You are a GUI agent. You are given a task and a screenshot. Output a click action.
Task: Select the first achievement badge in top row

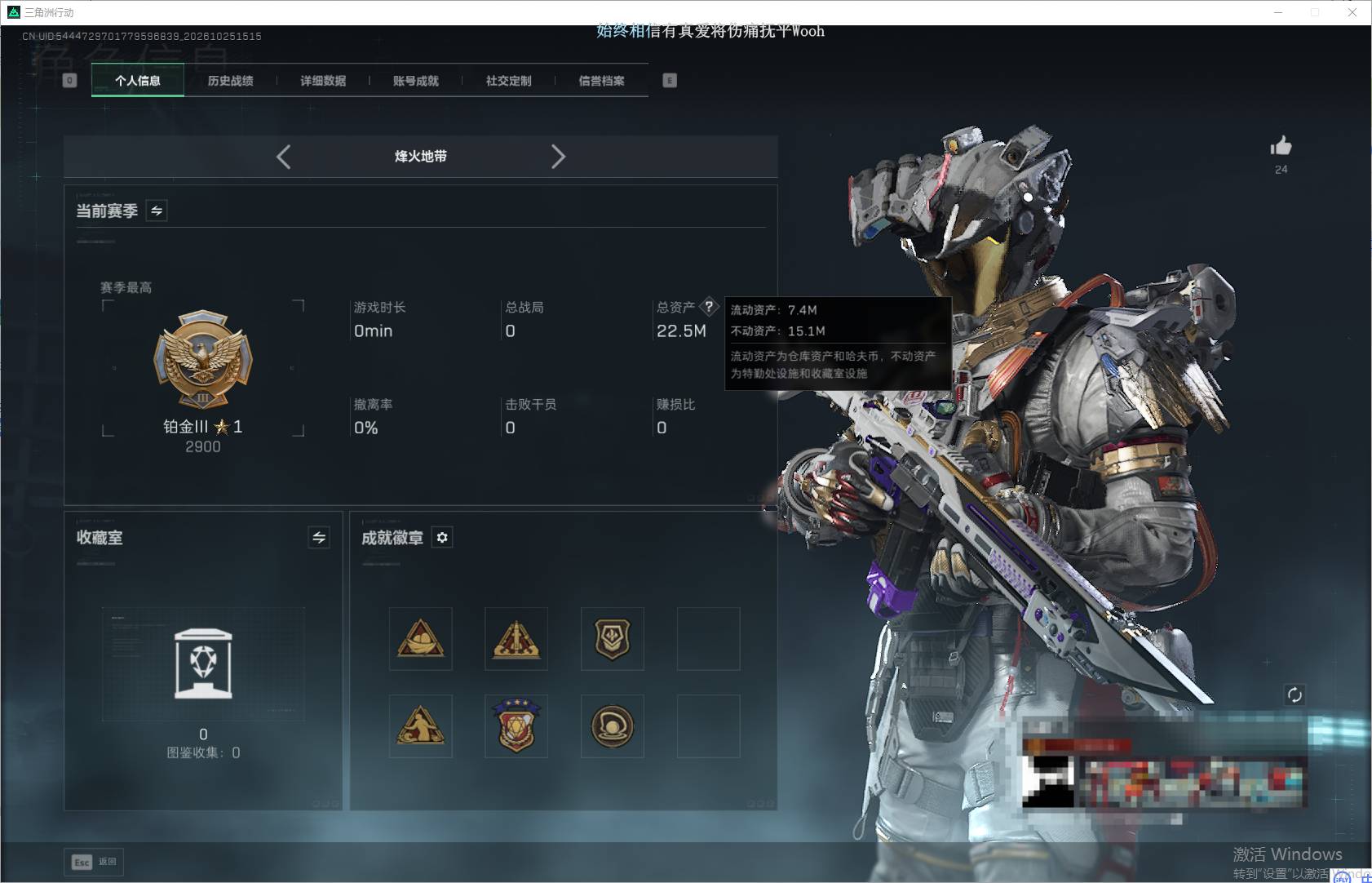(421, 639)
